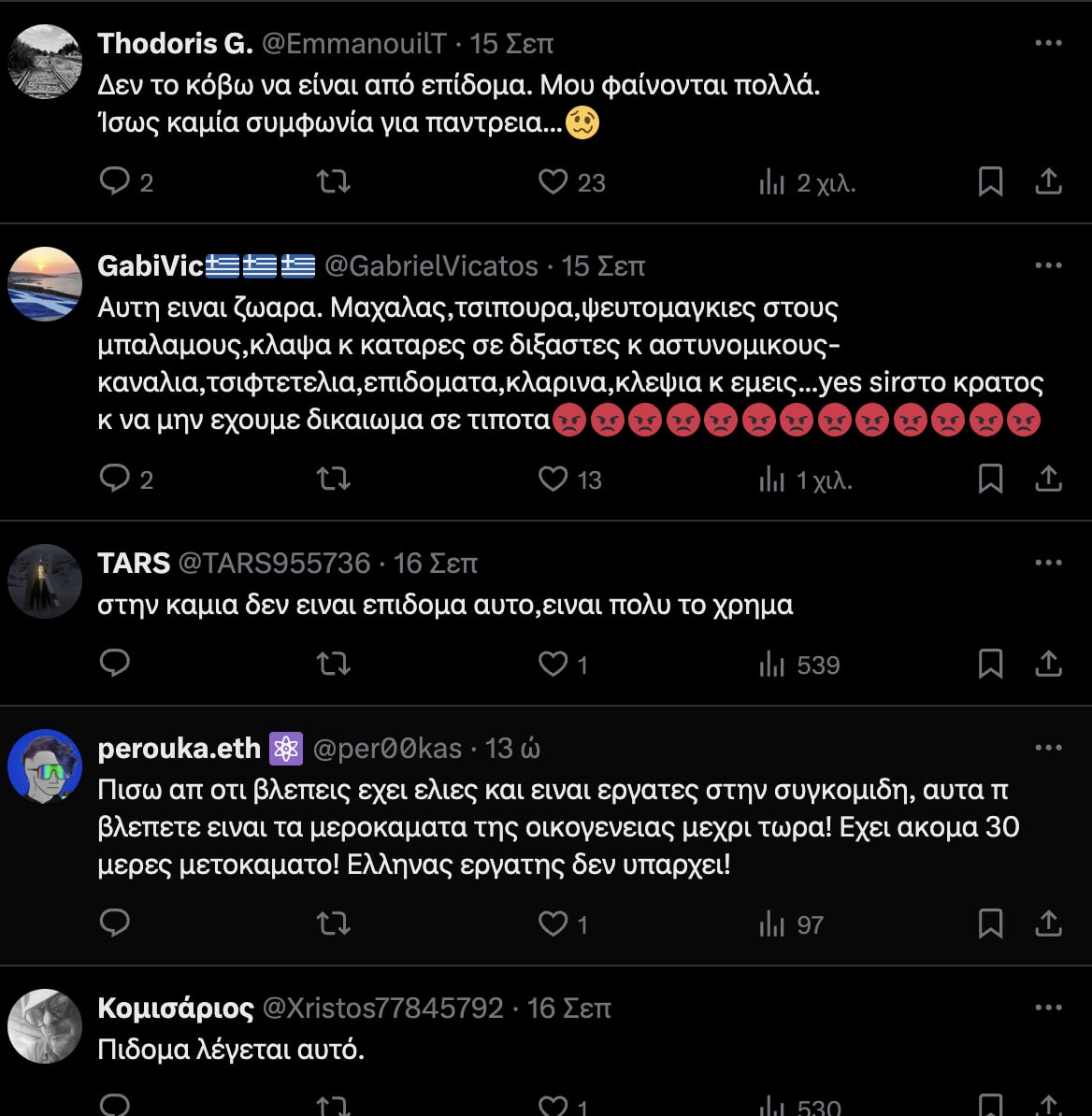The width and height of the screenshot is (1092, 1116).
Task: Reply to Thodoris G.'s tweet
Action: pos(114,180)
